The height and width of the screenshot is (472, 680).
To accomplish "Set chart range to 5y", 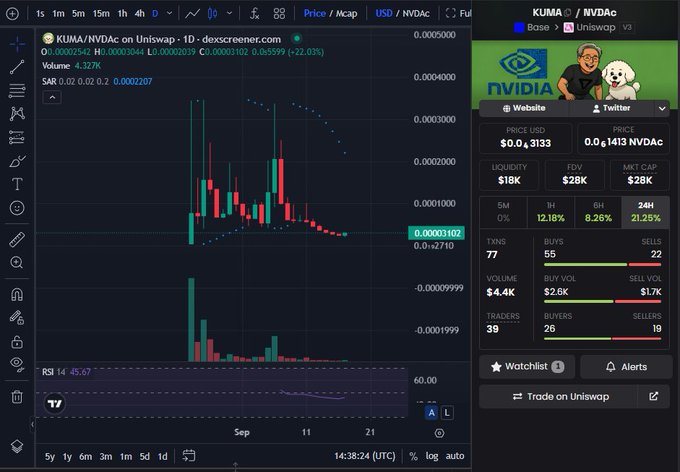I will tap(50, 456).
